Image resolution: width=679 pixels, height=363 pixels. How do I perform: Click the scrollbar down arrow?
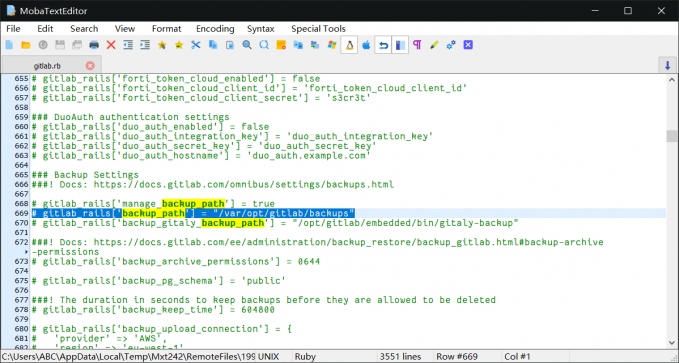(x=672, y=343)
